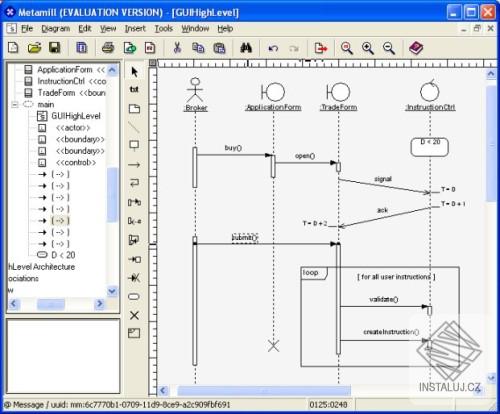Open the View menu
500x414 pixels.
108,29
